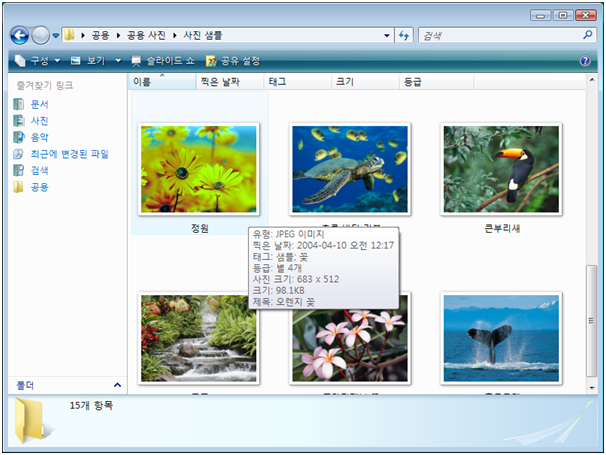The height and width of the screenshot is (455, 606).
Task: Open the help question mark icon
Action: click(585, 61)
